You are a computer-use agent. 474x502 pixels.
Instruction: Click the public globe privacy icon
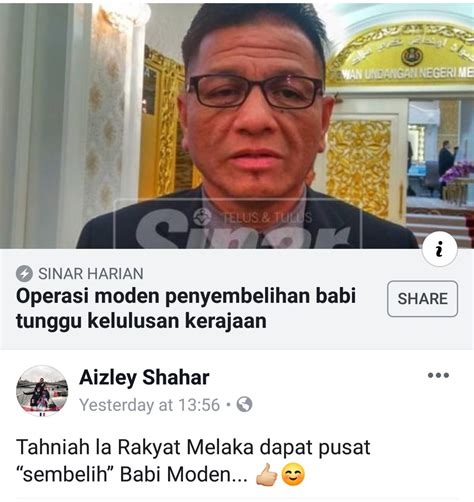pyautogui.click(x=244, y=405)
